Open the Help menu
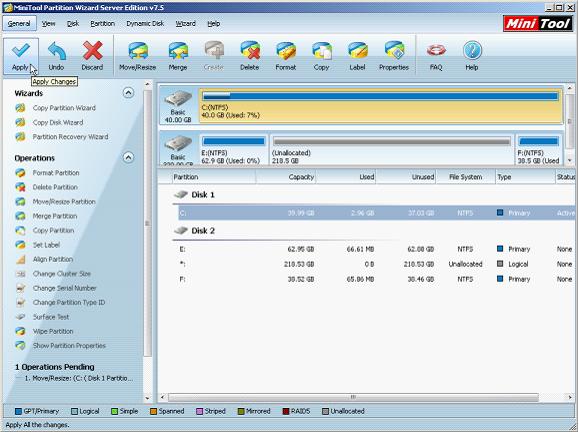The image size is (579, 432). point(213,23)
